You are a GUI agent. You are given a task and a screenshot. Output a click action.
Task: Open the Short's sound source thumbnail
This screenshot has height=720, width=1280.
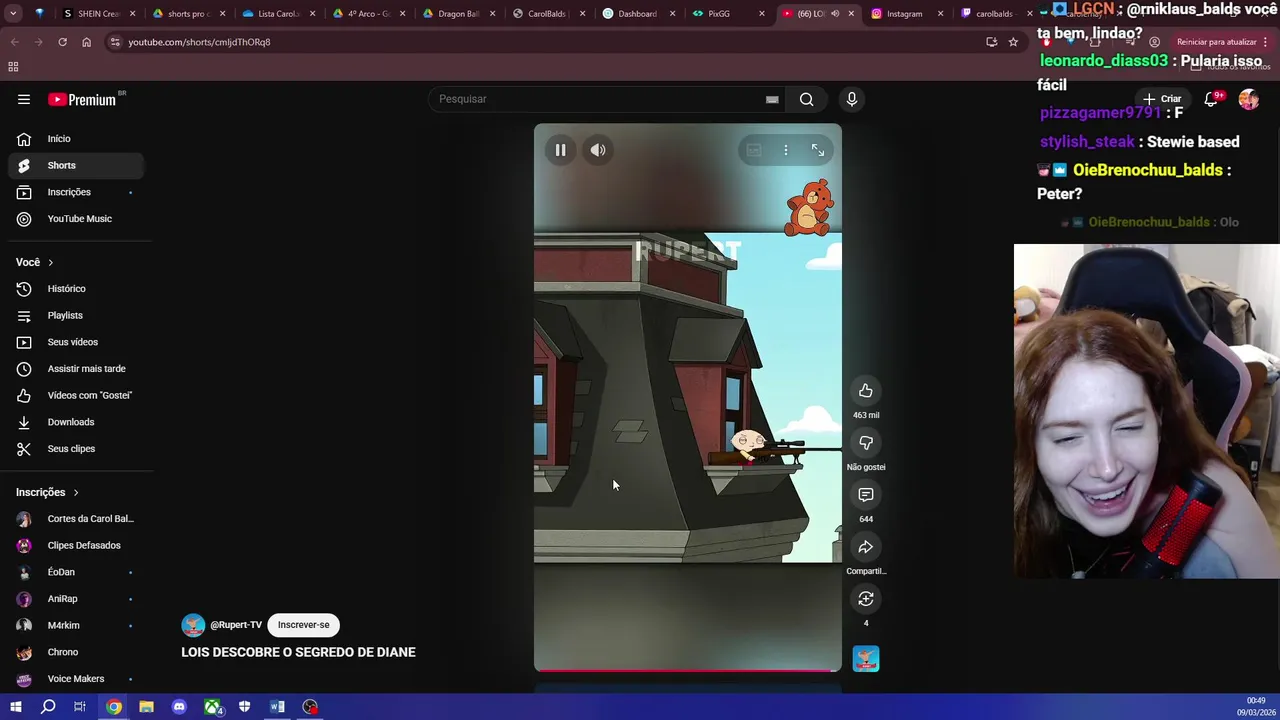(x=866, y=659)
